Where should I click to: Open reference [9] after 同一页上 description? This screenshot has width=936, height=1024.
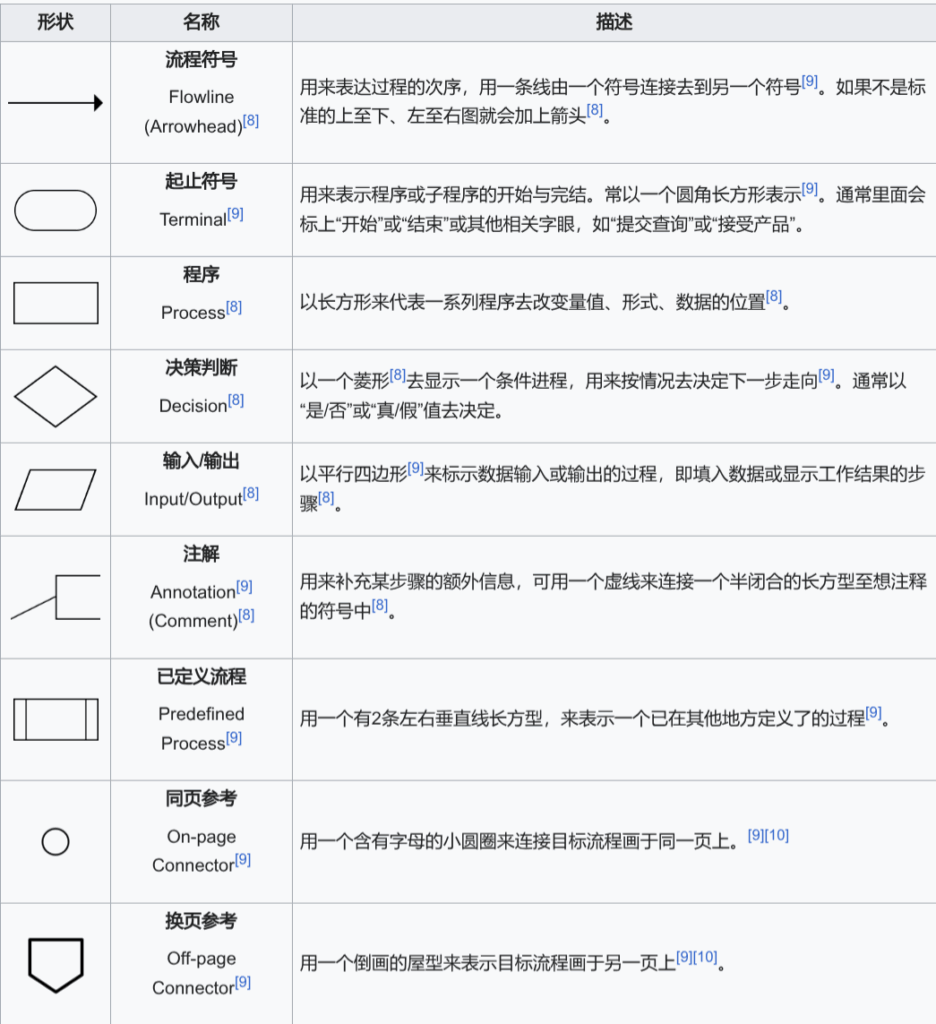pyautogui.click(x=756, y=835)
